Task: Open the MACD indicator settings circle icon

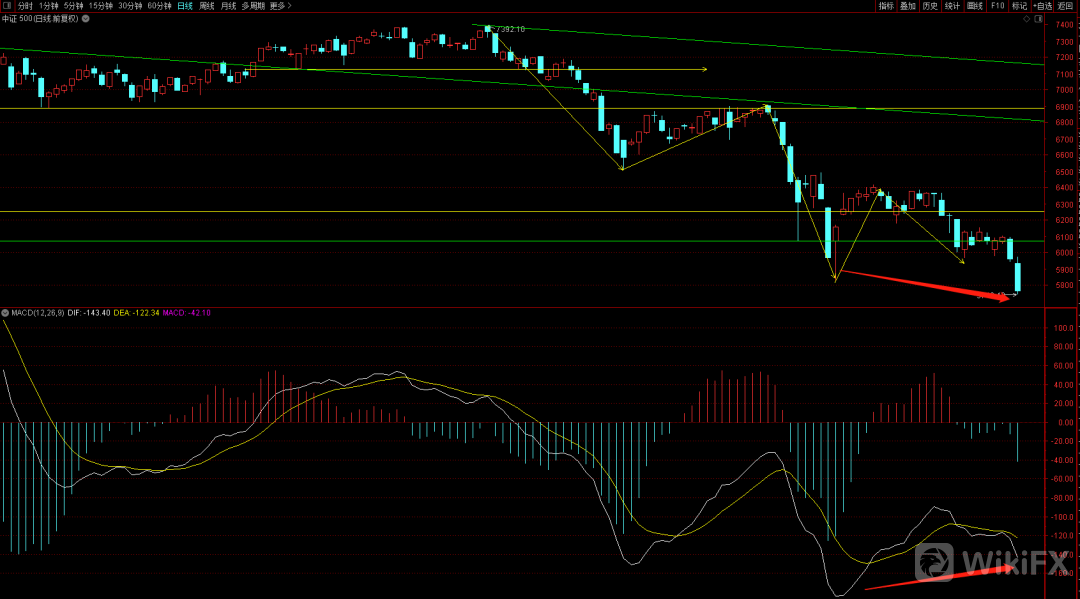Action: click(x=6, y=313)
